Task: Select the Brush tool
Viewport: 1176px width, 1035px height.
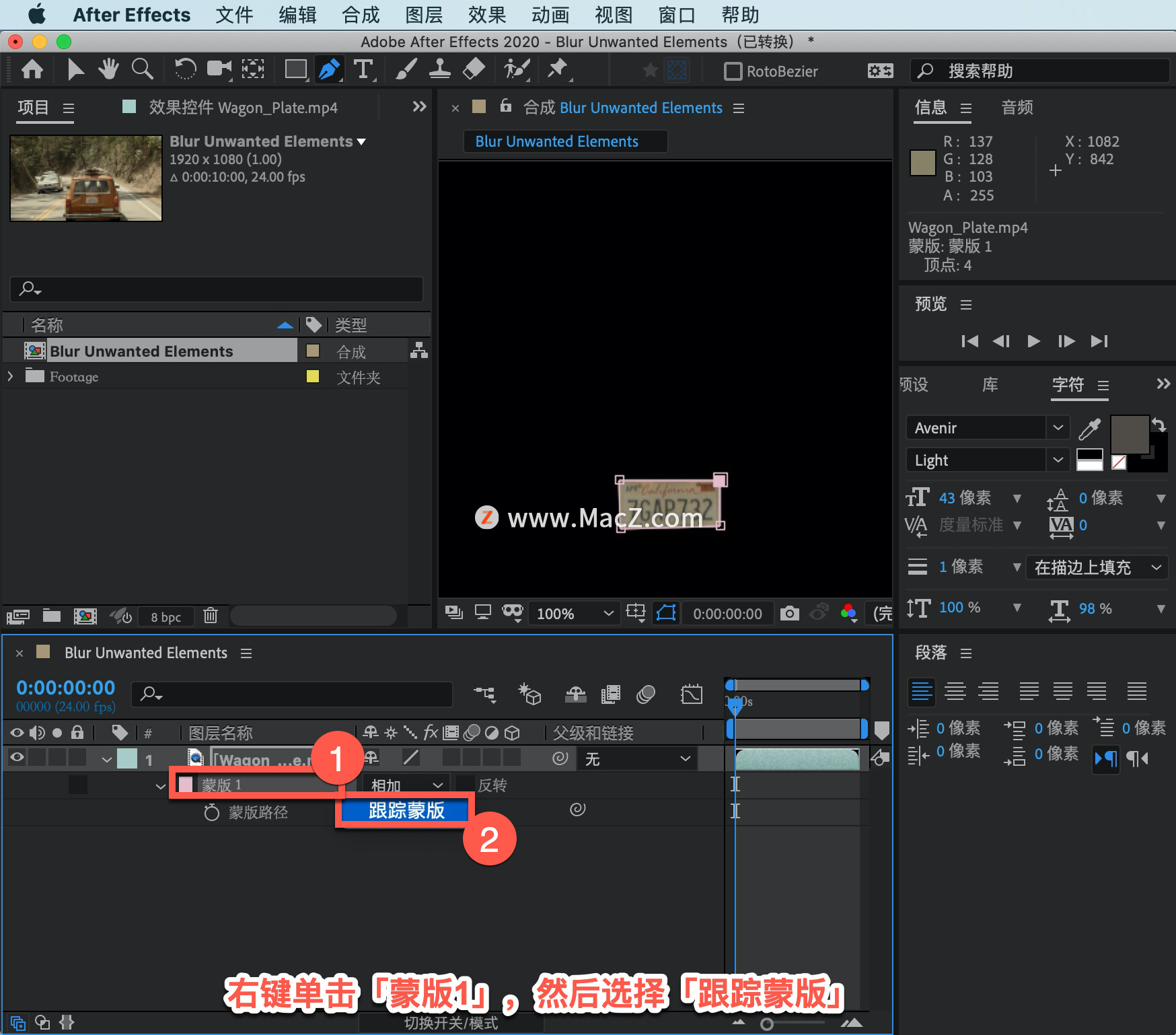Action: tap(406, 69)
